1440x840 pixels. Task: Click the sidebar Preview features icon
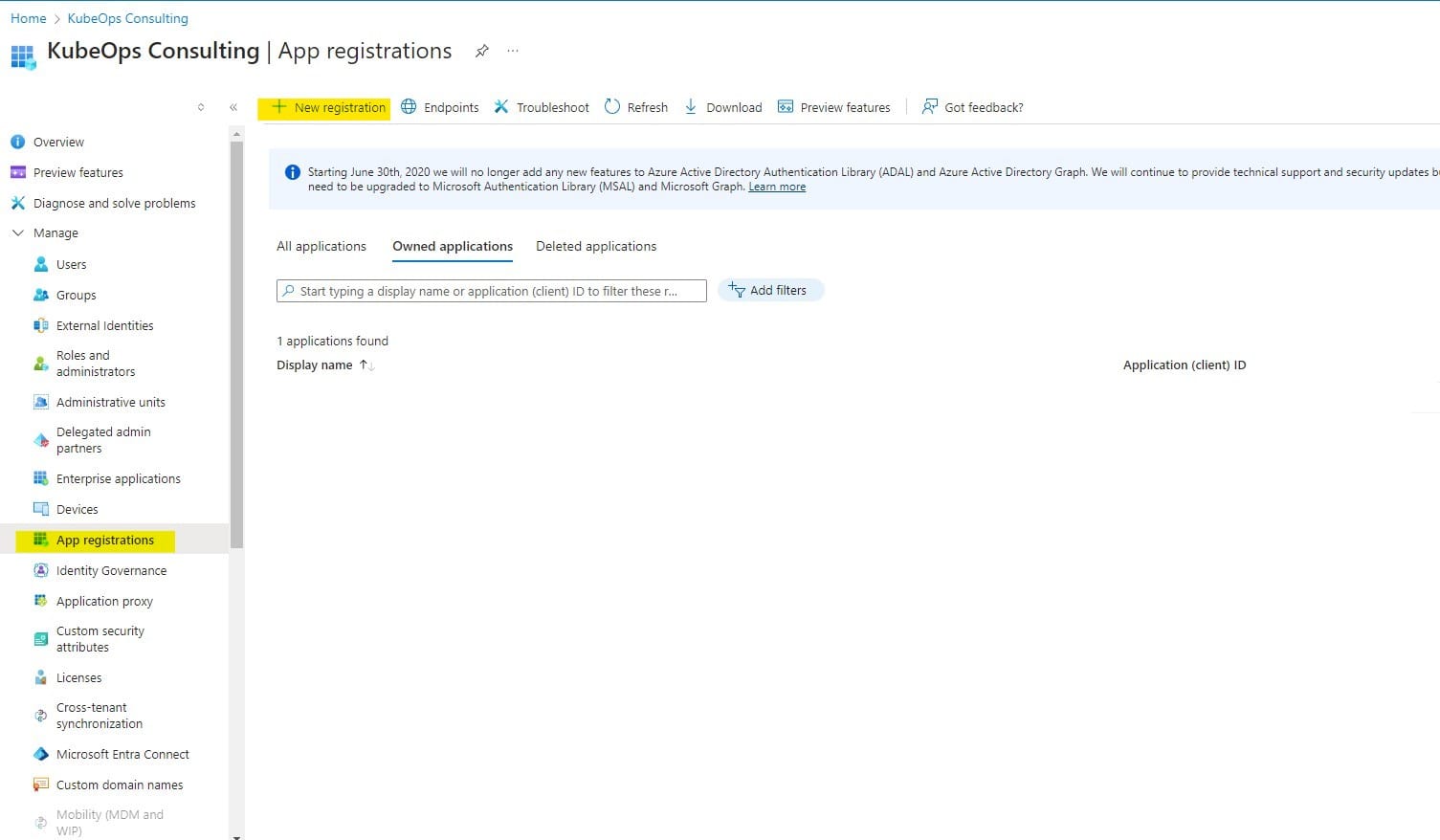point(17,172)
